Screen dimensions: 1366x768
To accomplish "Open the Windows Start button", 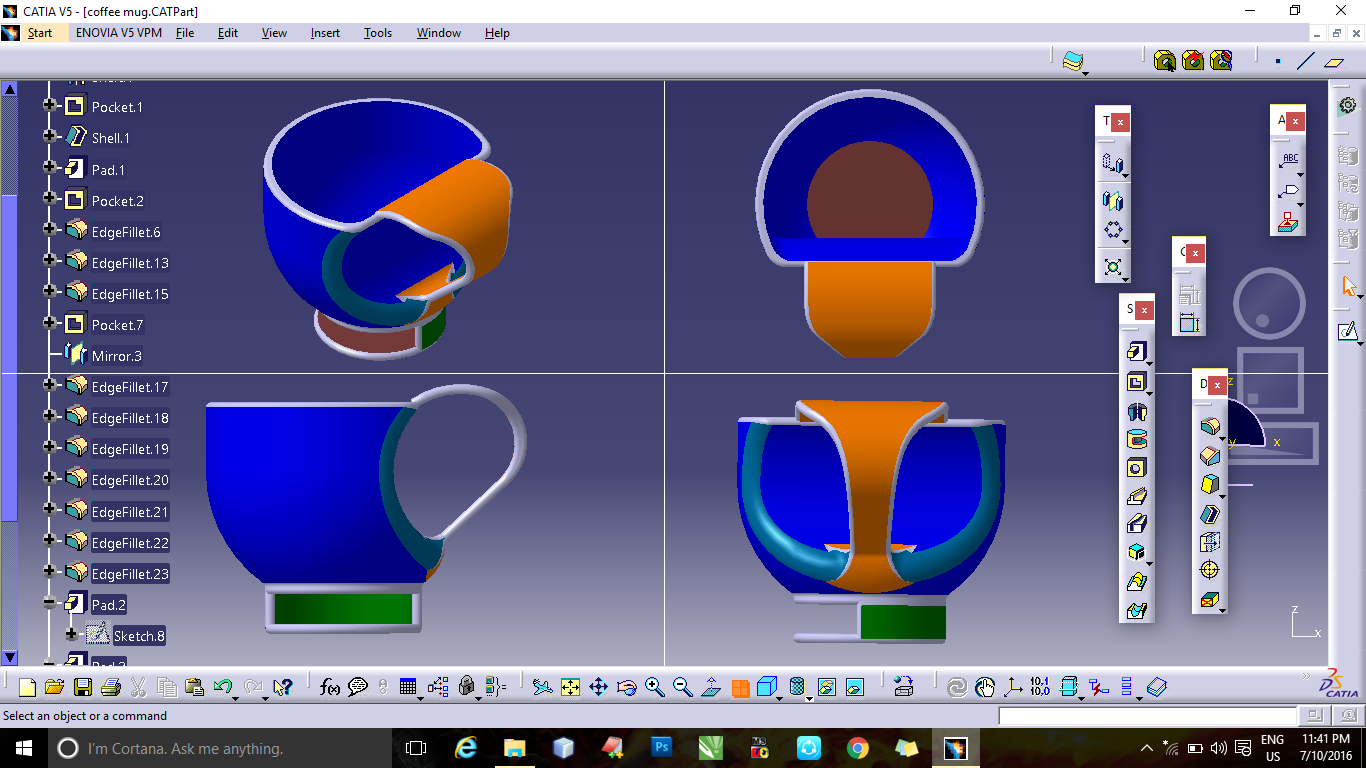I will 24,748.
